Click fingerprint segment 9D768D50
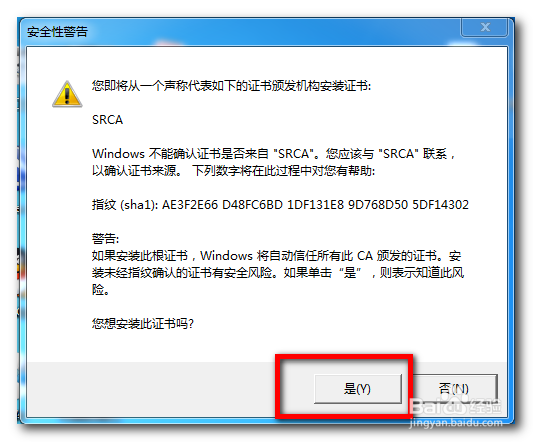533x442 pixels. [x=378, y=205]
